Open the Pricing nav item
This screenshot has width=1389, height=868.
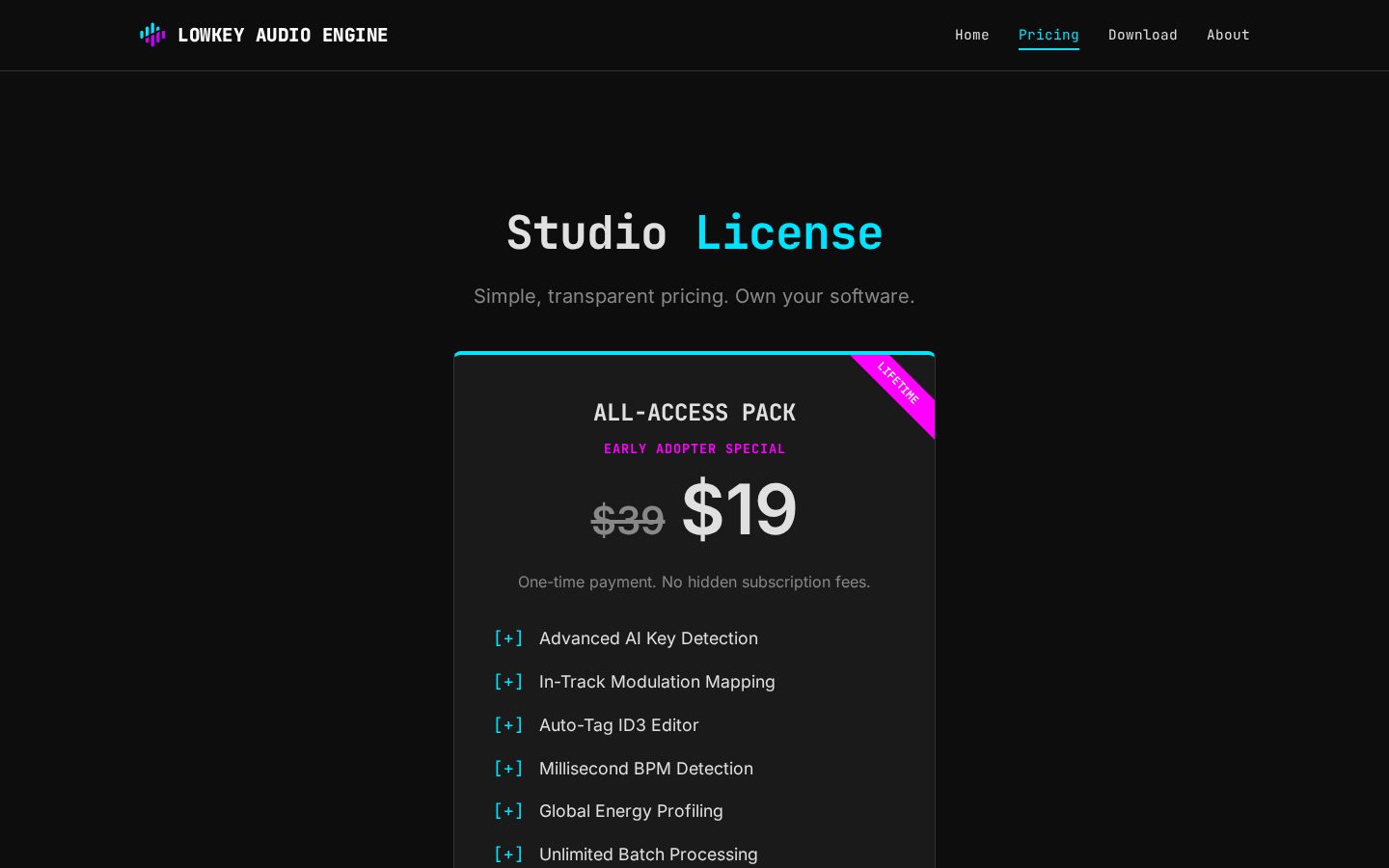1049,35
